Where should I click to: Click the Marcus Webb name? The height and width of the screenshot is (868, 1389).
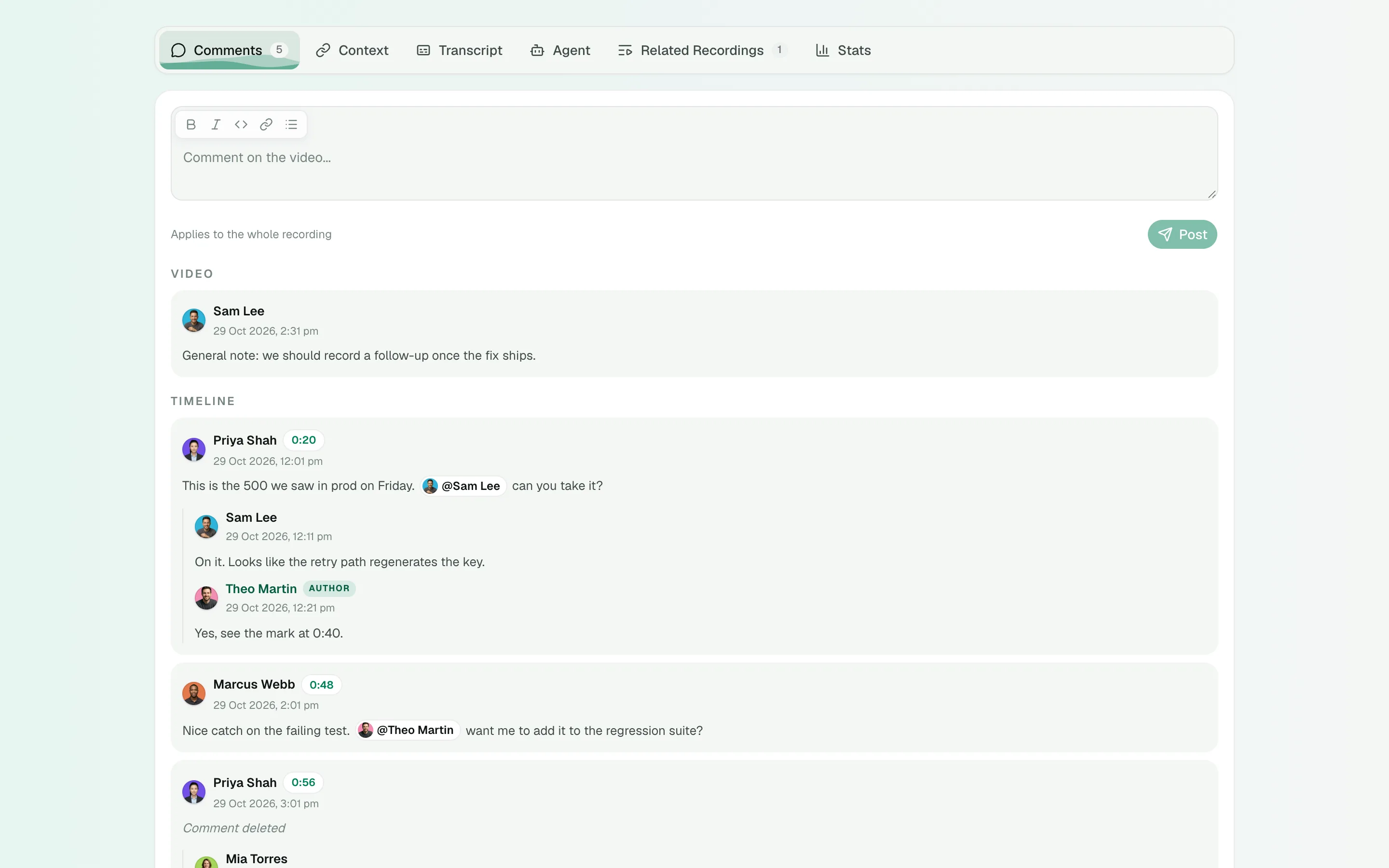tap(254, 684)
